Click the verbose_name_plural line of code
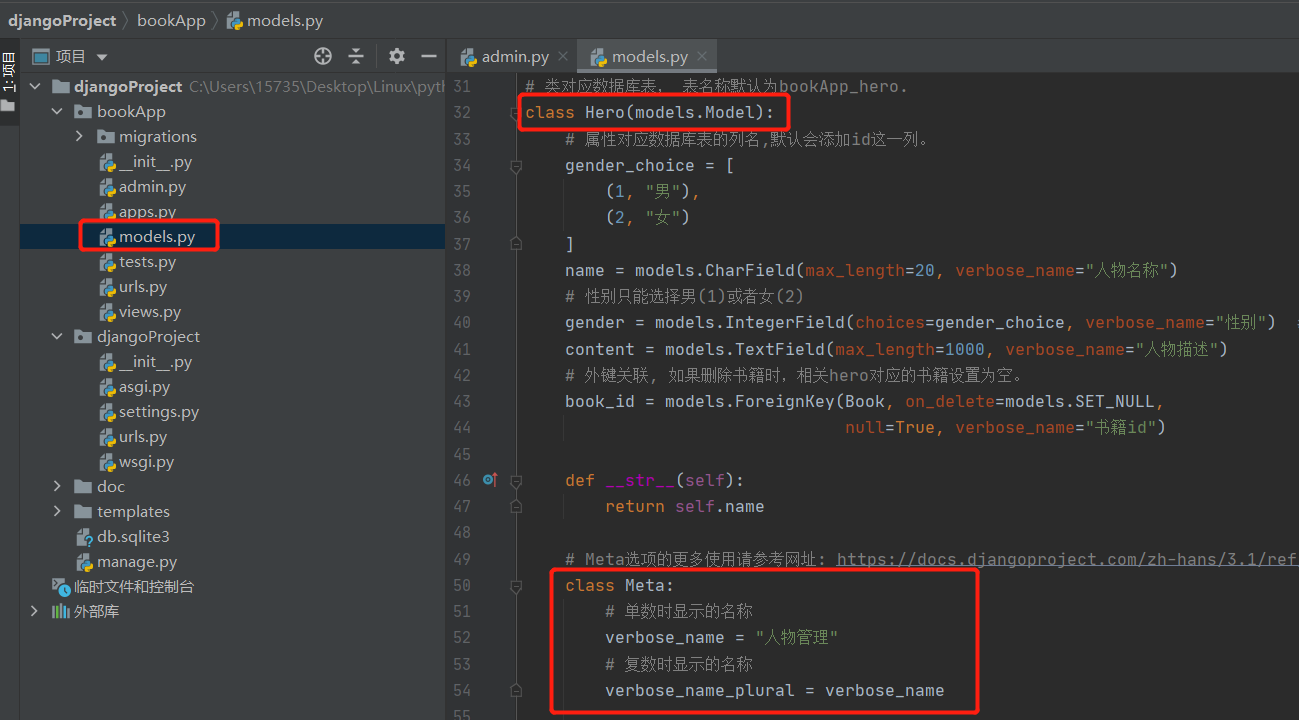1299x720 pixels. 774,690
